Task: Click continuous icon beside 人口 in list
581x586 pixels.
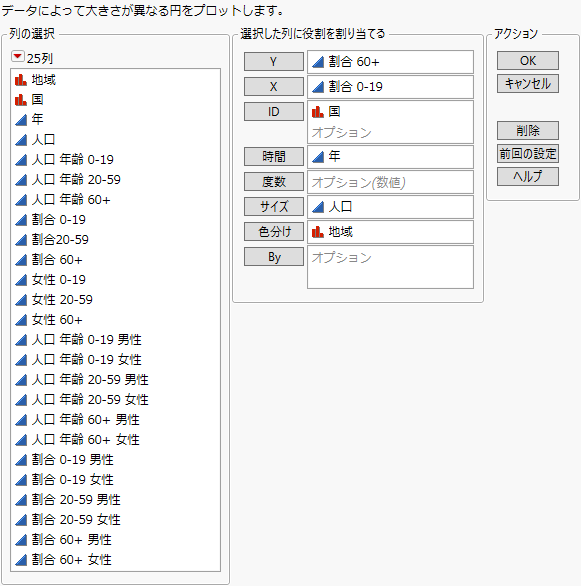Action: pos(21,140)
